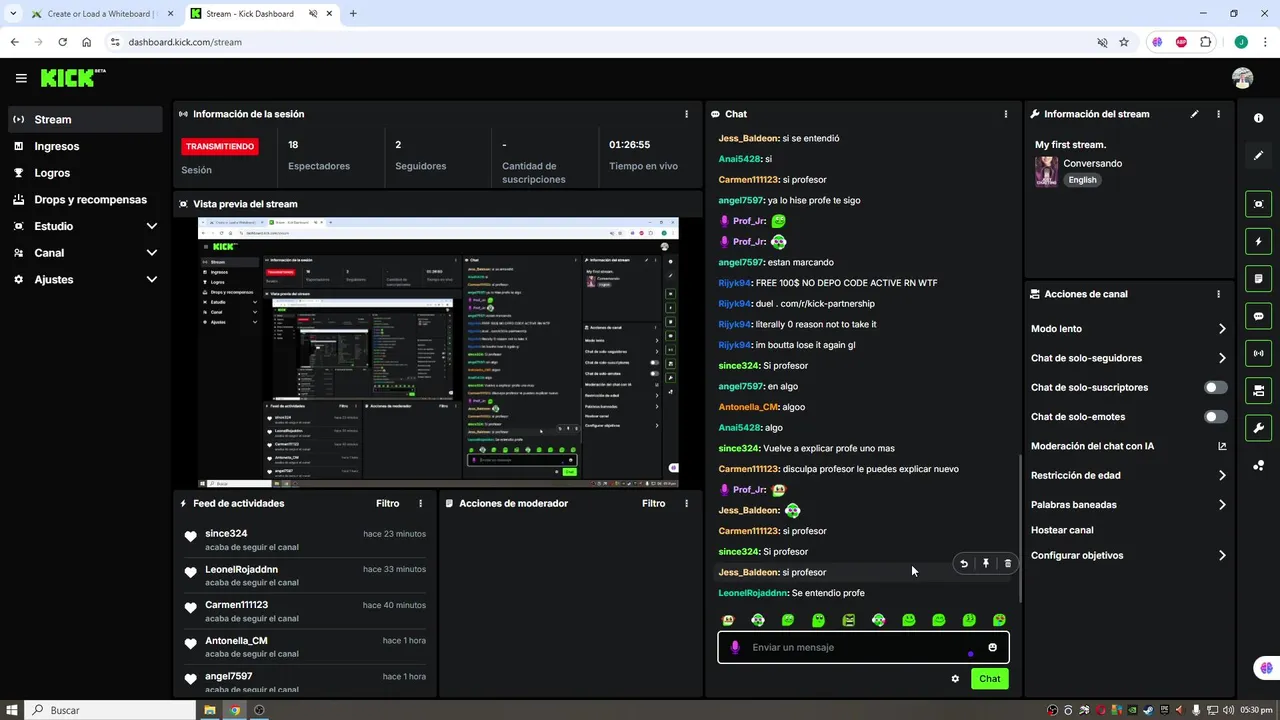Image resolution: width=1280 pixels, height=720 pixels.
Task: Open Feed de actividades three-dot menu
Action: click(x=420, y=504)
